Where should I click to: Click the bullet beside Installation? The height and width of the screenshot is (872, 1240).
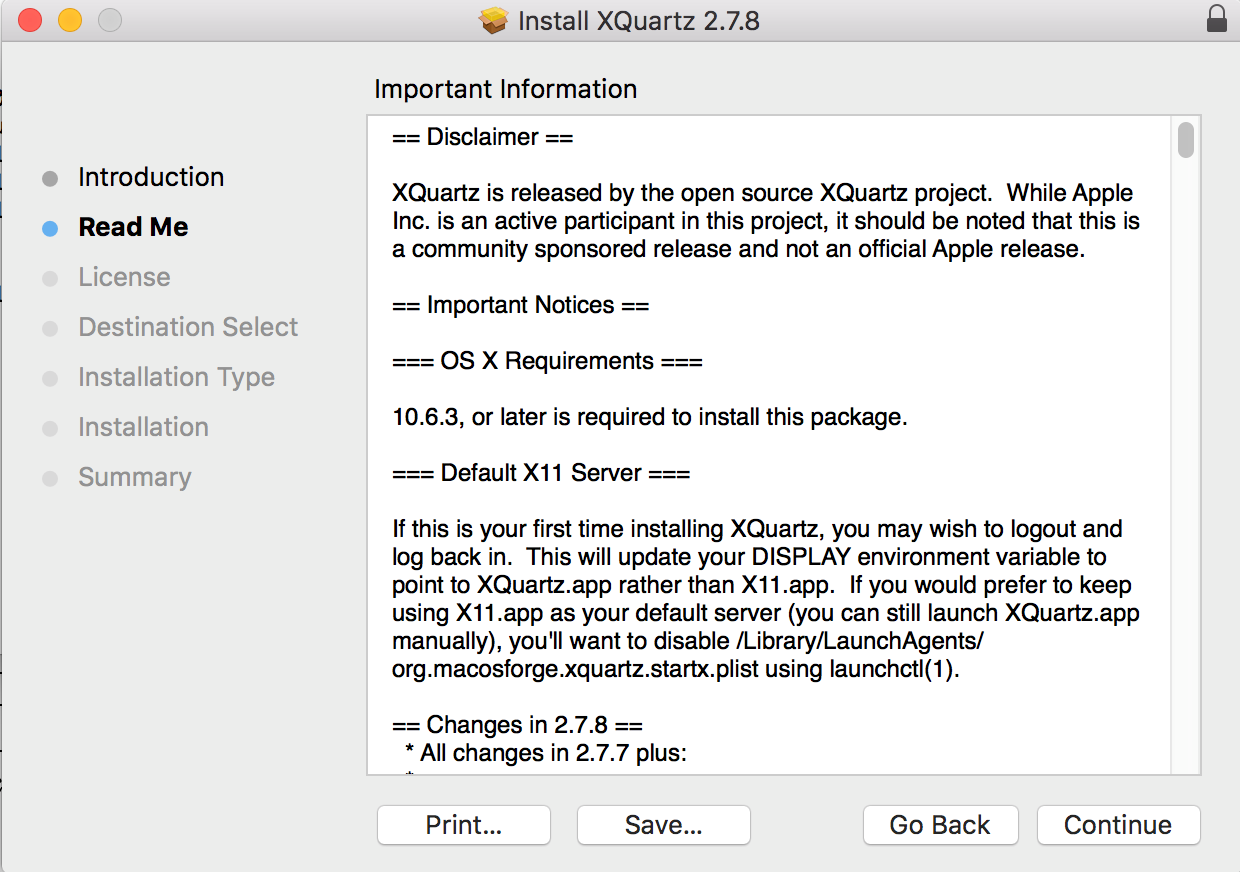(x=50, y=429)
